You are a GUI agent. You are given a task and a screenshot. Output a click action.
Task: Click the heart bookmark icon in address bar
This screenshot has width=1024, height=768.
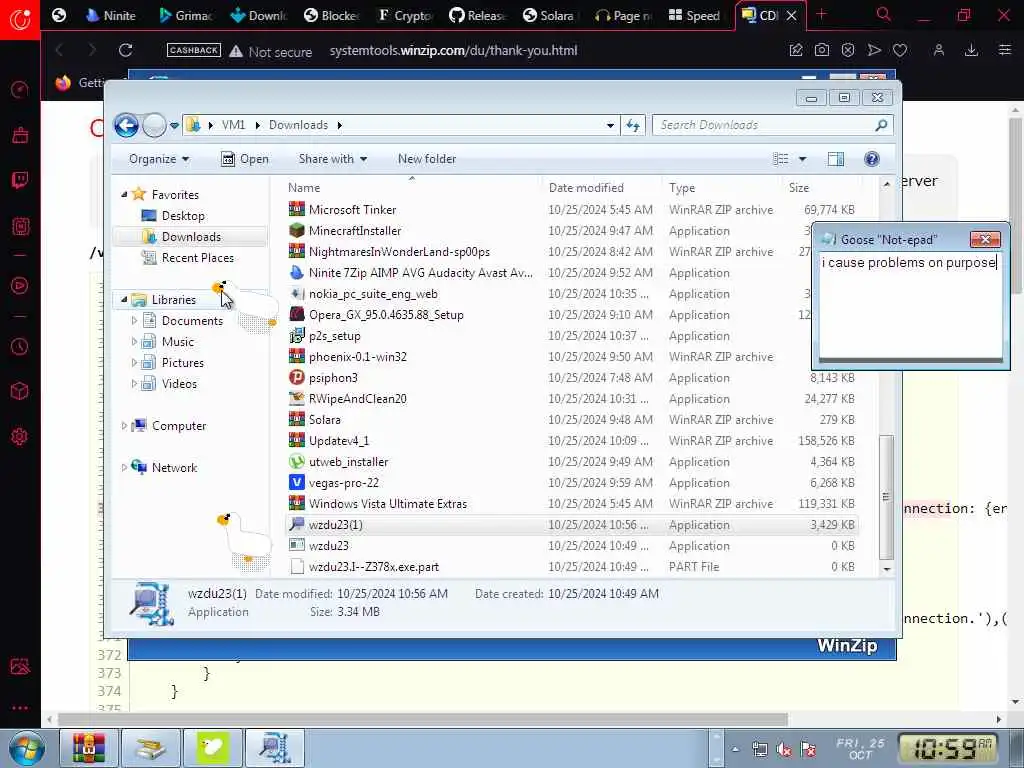pyautogui.click(x=900, y=50)
